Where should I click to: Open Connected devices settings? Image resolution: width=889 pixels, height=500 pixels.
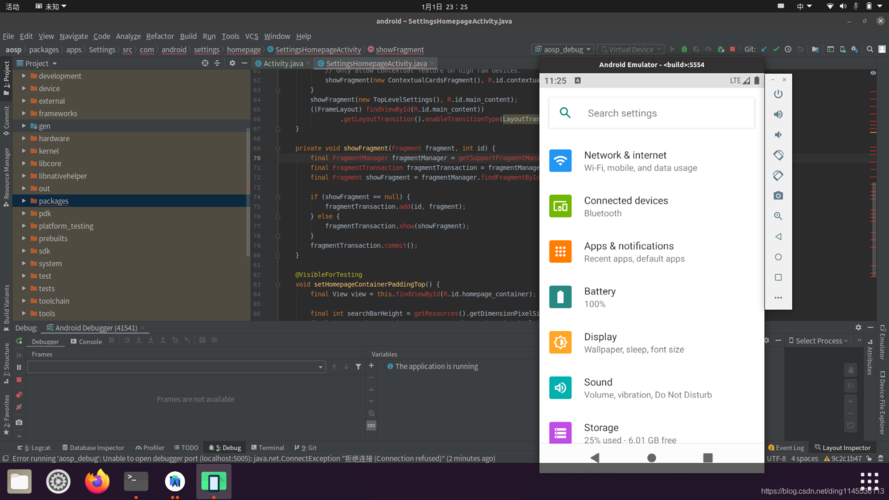651,206
